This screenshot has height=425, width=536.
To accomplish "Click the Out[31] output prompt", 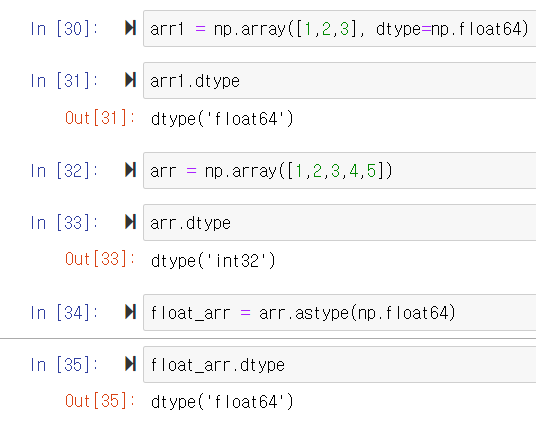I will click(100, 118).
